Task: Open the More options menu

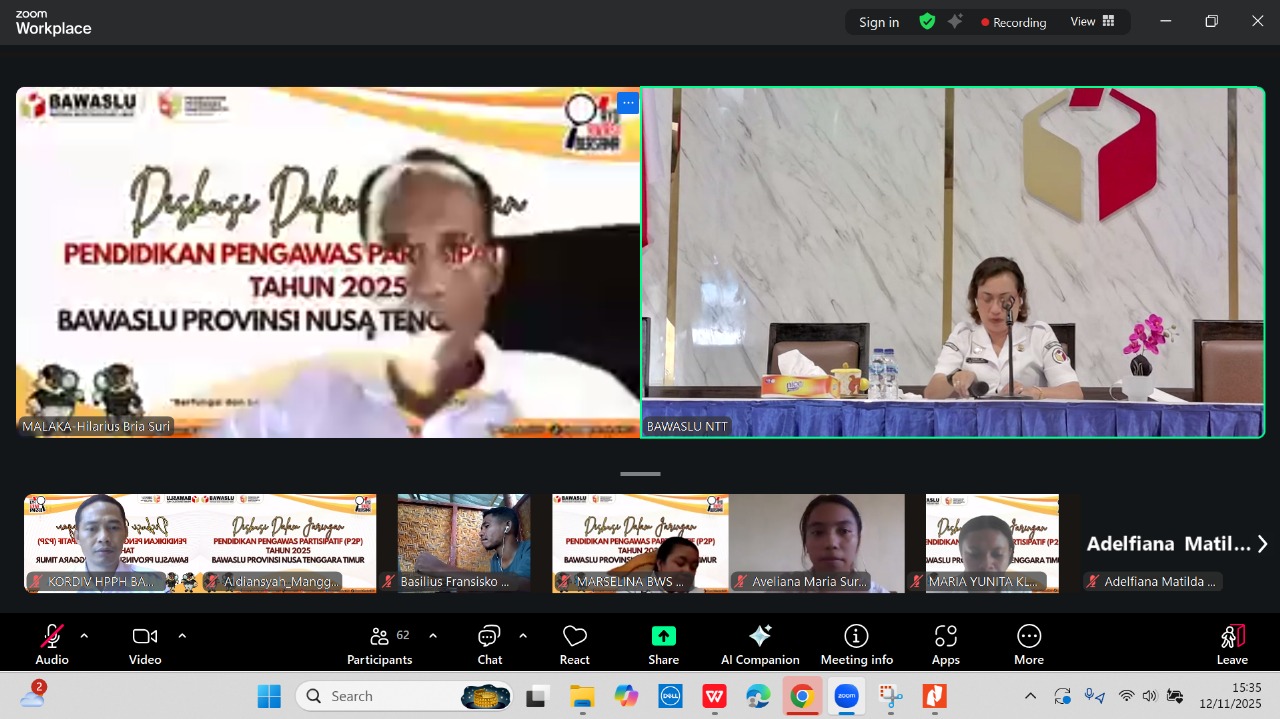Action: coord(1028,644)
